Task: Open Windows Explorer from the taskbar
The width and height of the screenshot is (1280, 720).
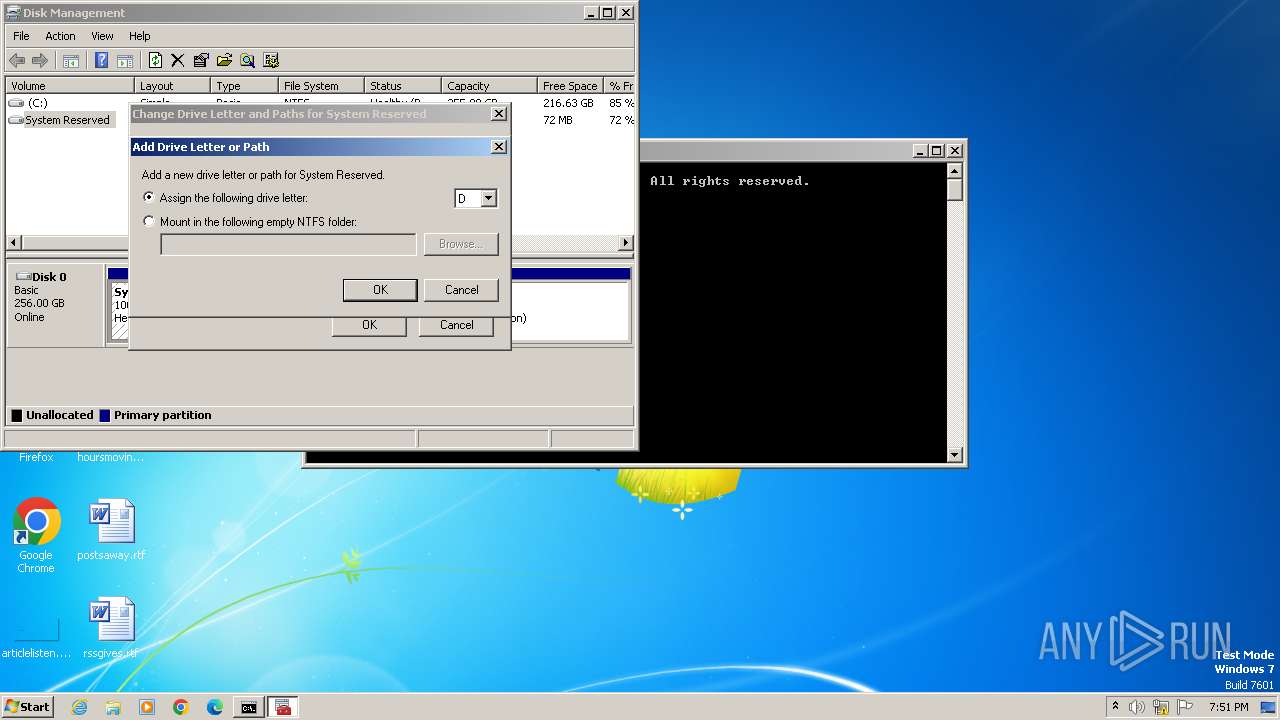Action: point(113,707)
